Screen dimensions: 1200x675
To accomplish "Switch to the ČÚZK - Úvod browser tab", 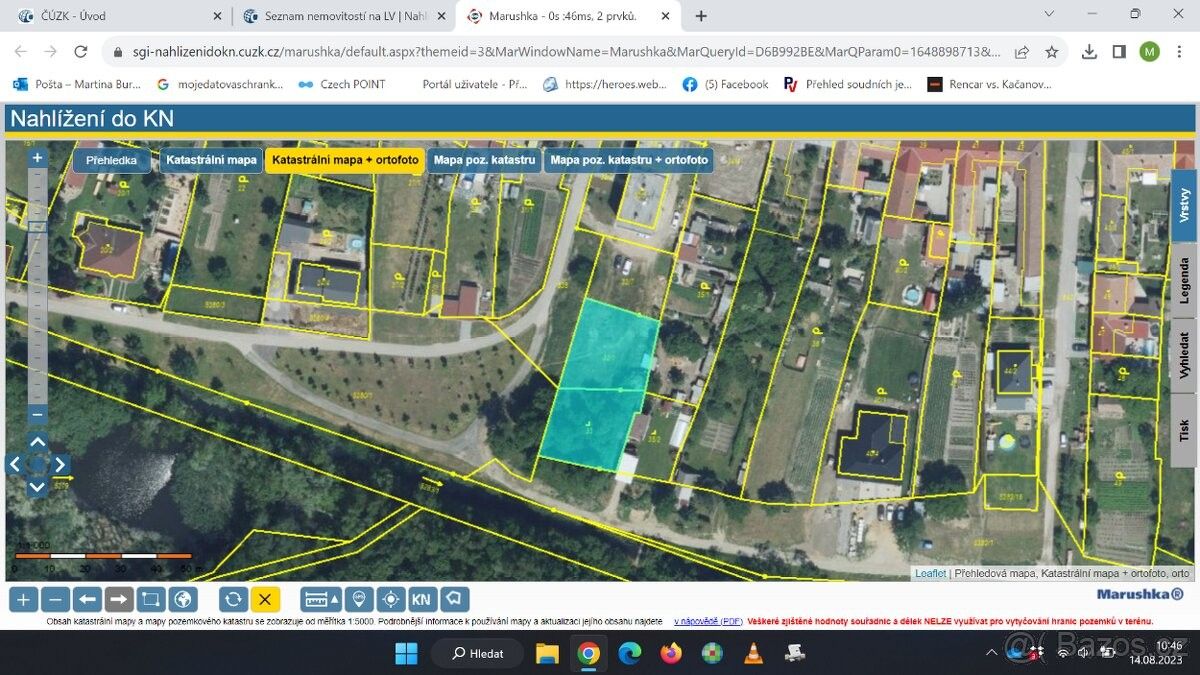I will pyautogui.click(x=116, y=16).
